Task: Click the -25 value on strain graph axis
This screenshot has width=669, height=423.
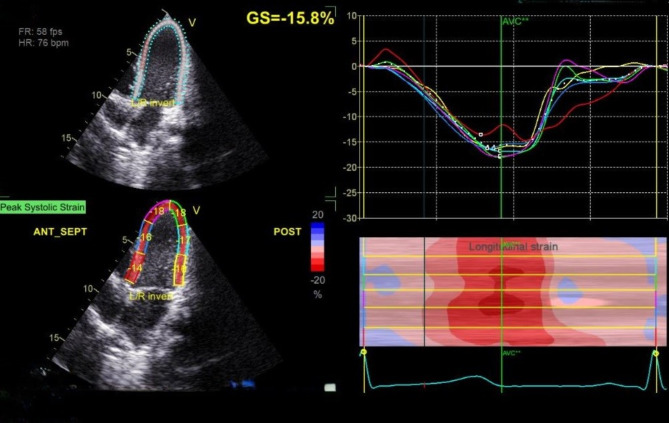Action: click(x=350, y=193)
